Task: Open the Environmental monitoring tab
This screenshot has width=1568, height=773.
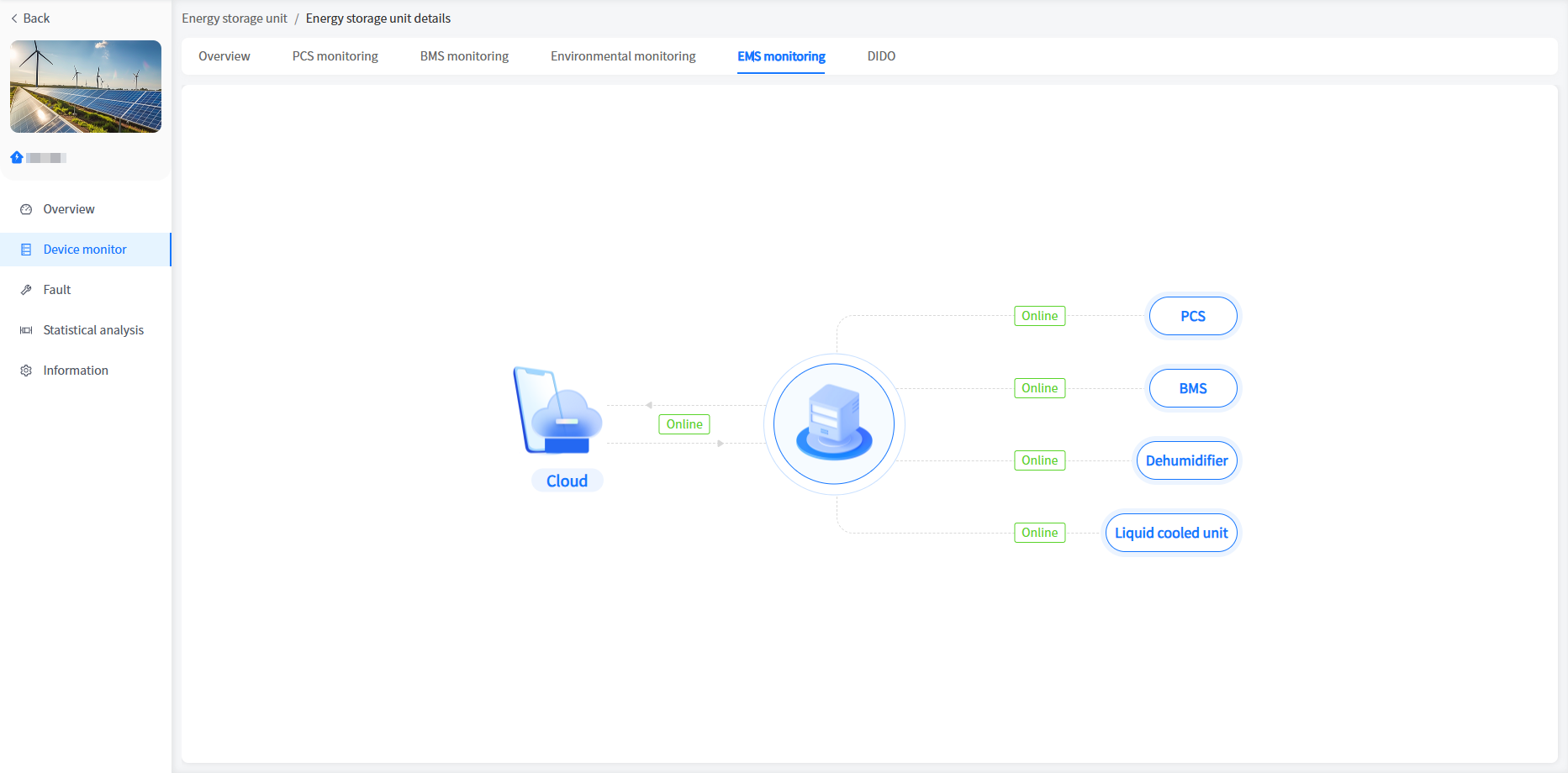Action: 623,56
